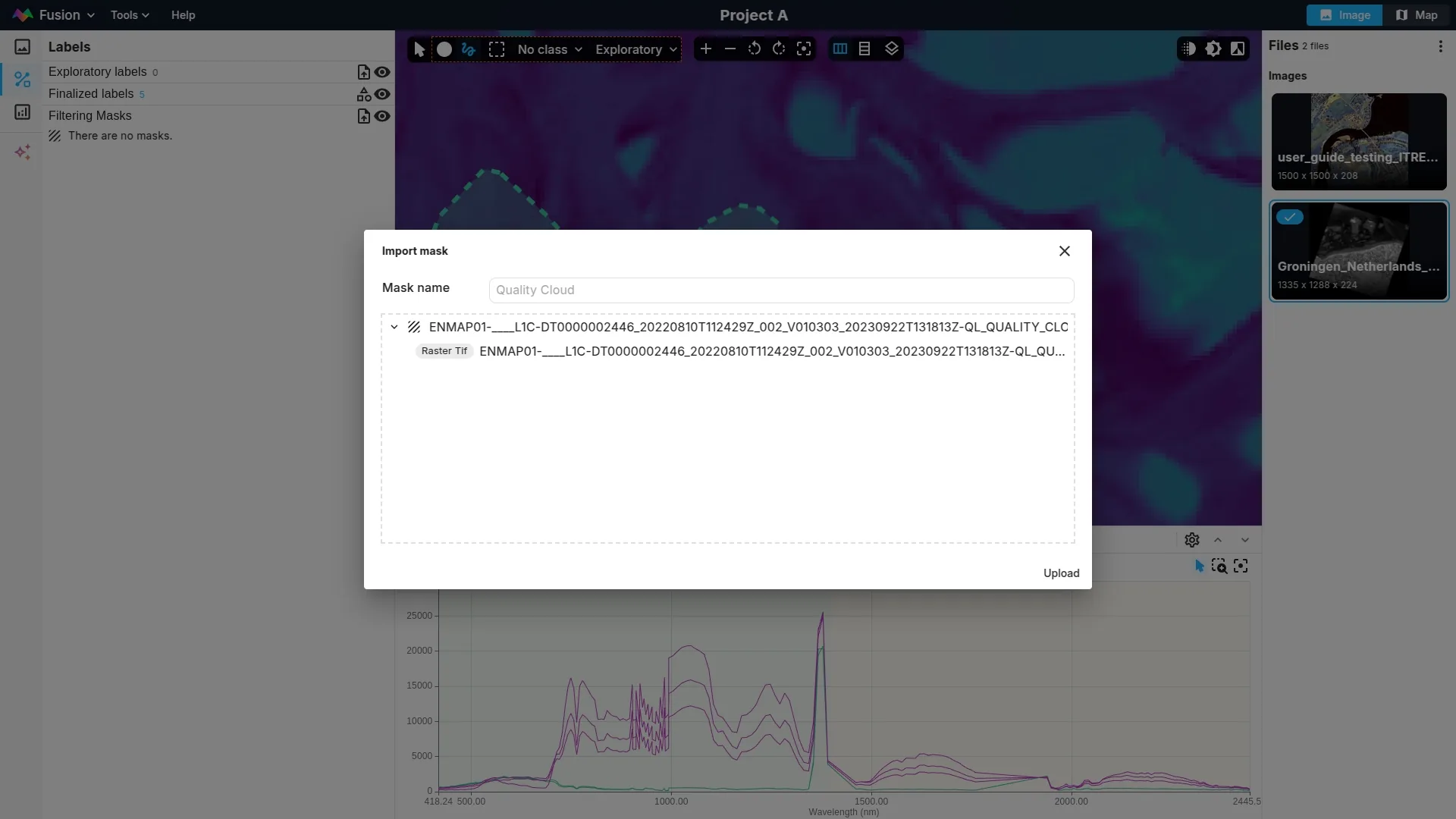Hide the Filtering Masks layer
Viewport: 1456px width, 819px height.
(x=382, y=116)
